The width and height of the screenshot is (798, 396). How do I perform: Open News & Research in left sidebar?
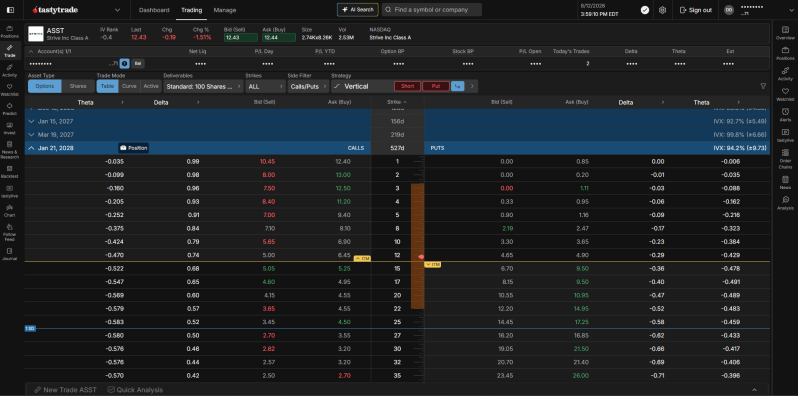coord(10,150)
